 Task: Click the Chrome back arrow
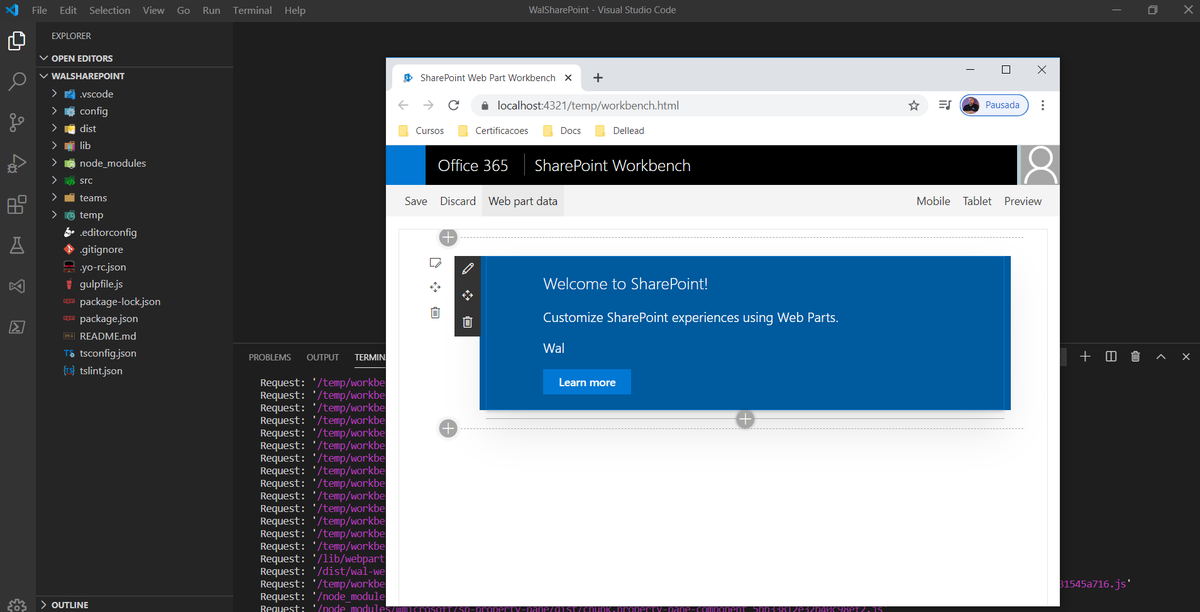(403, 105)
